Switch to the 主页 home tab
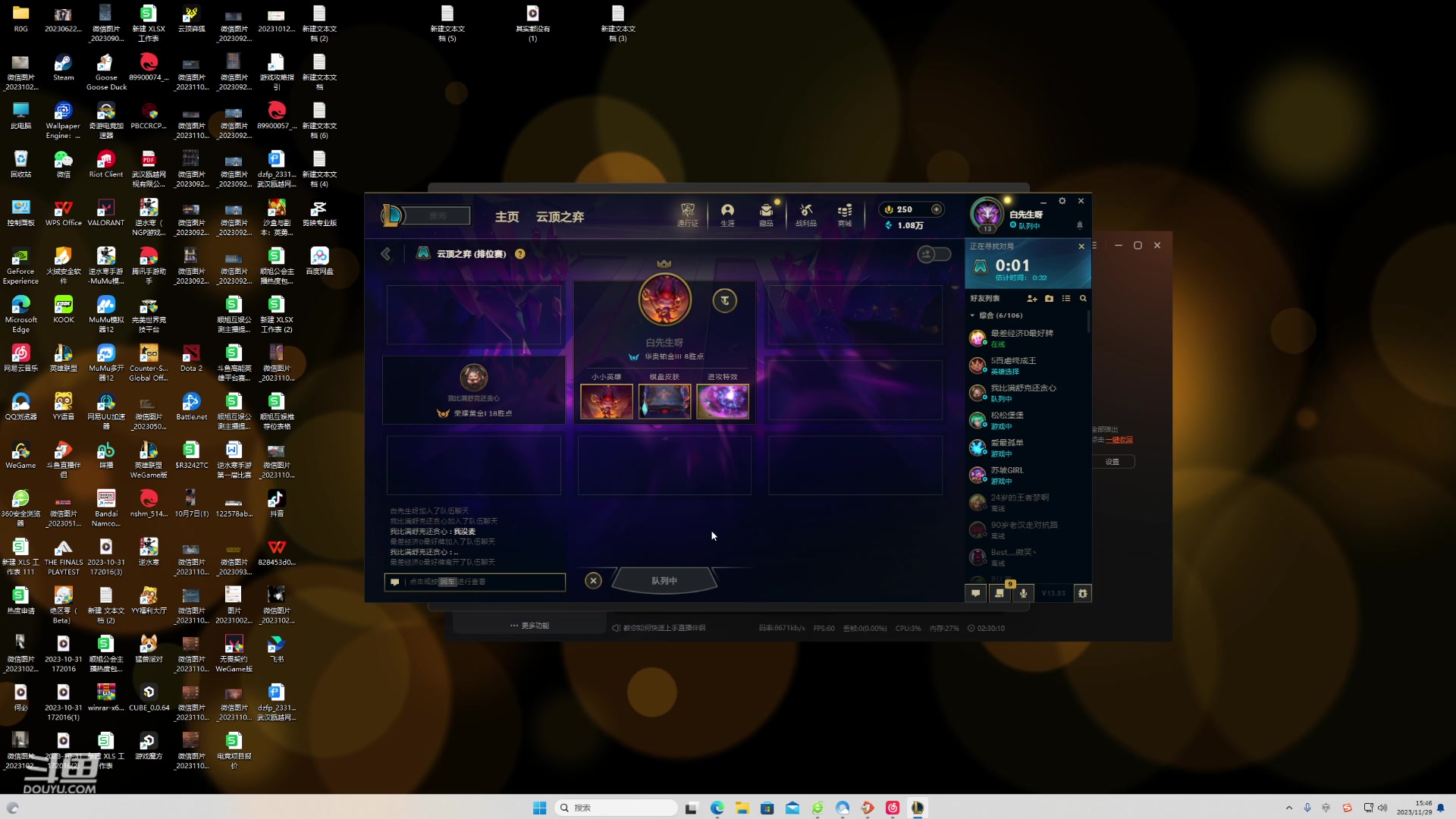 (507, 217)
